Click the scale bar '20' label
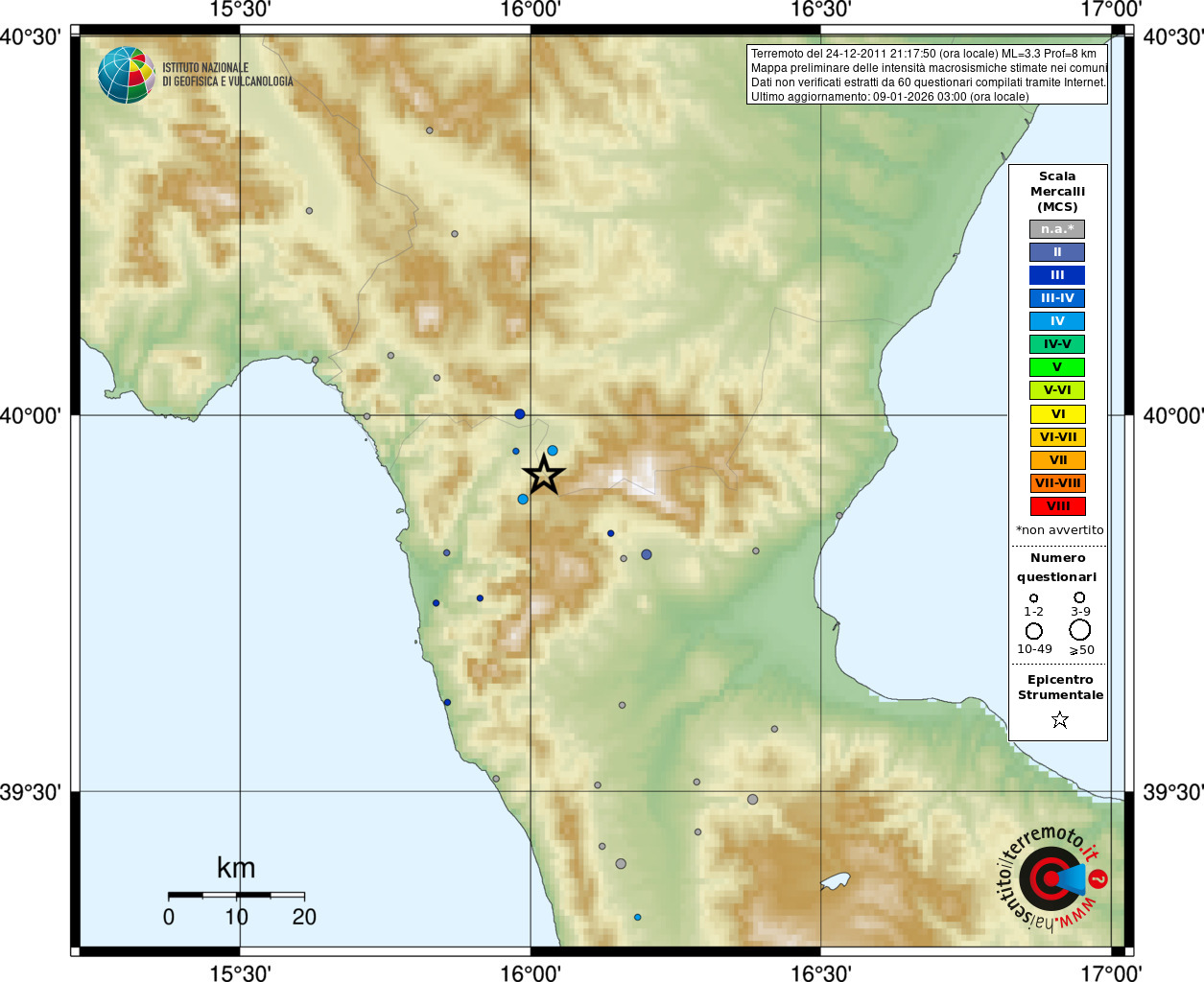This screenshot has width=1204, height=982. 304,917
